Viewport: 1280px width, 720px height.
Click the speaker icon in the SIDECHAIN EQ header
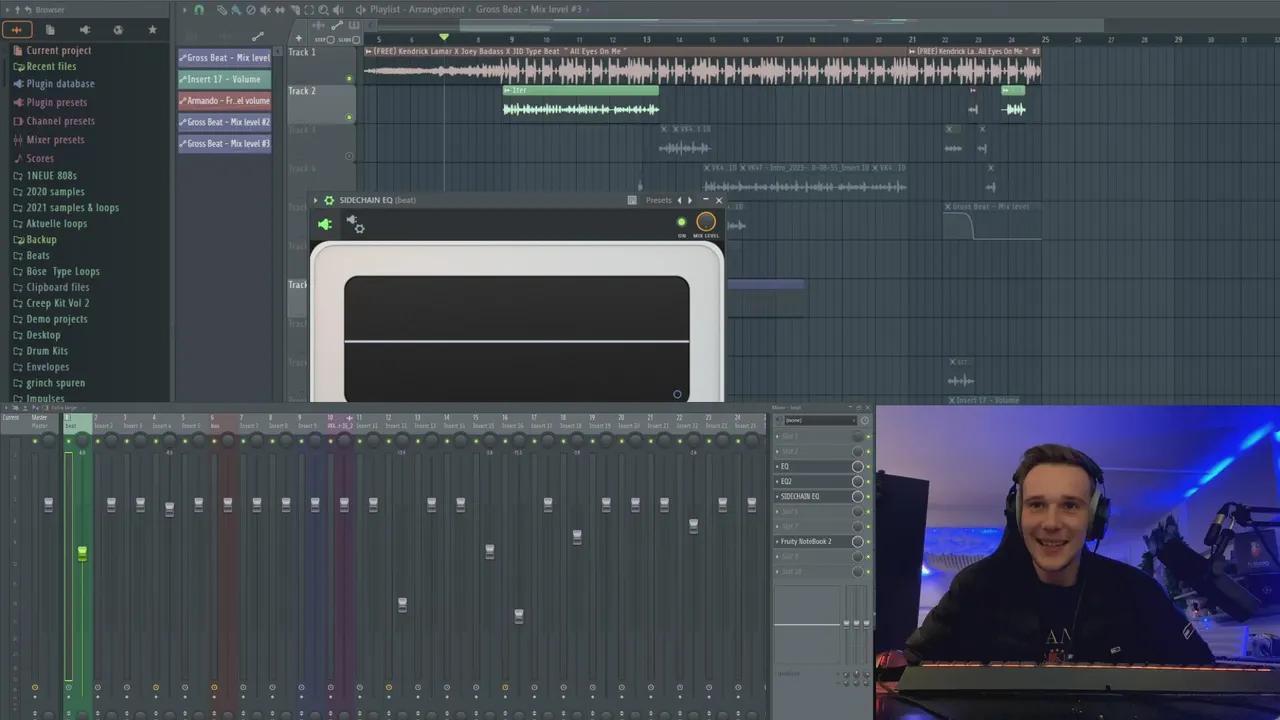[x=325, y=224]
